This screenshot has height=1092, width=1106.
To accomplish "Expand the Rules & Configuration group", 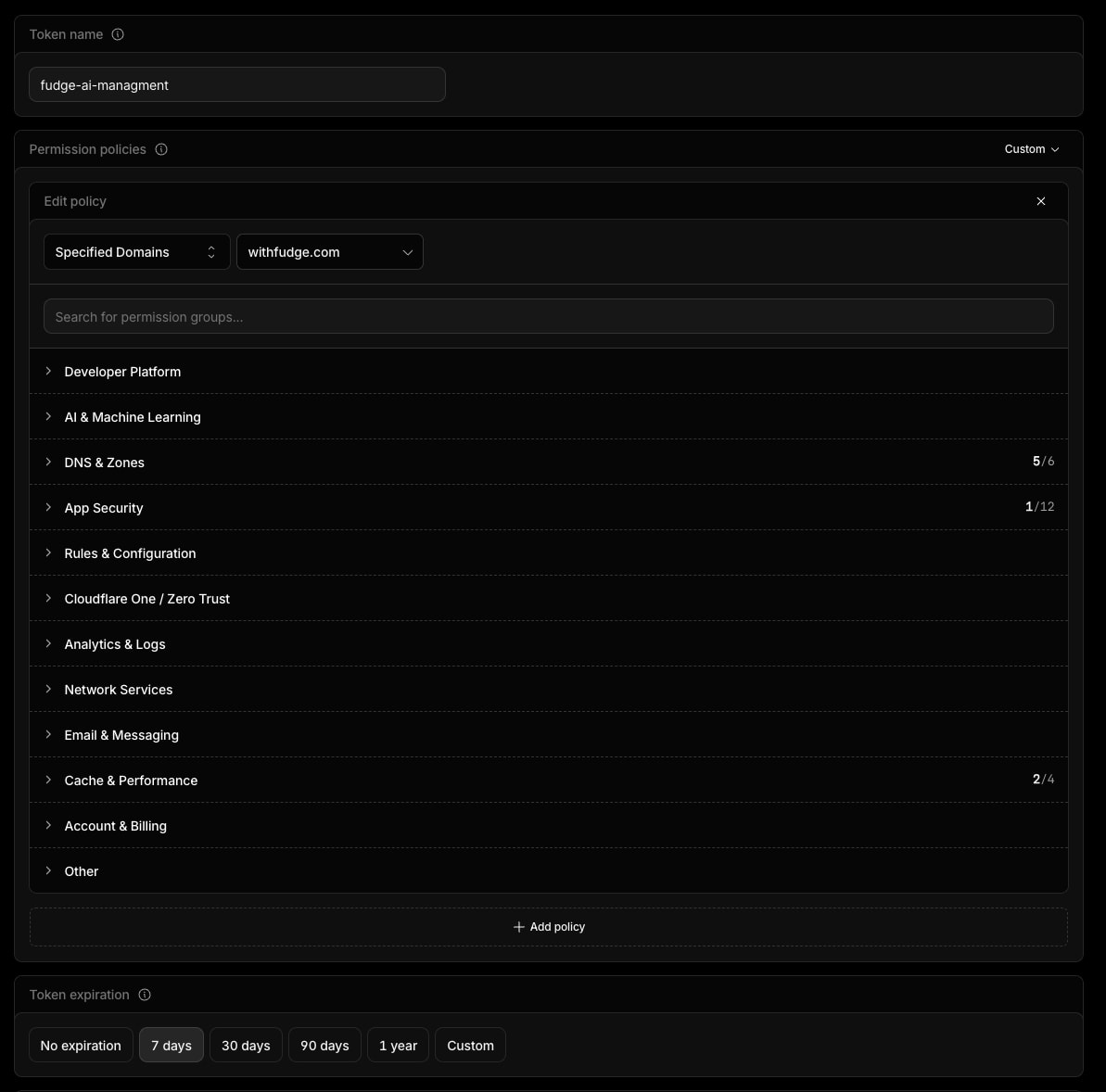I will pyautogui.click(x=549, y=553).
